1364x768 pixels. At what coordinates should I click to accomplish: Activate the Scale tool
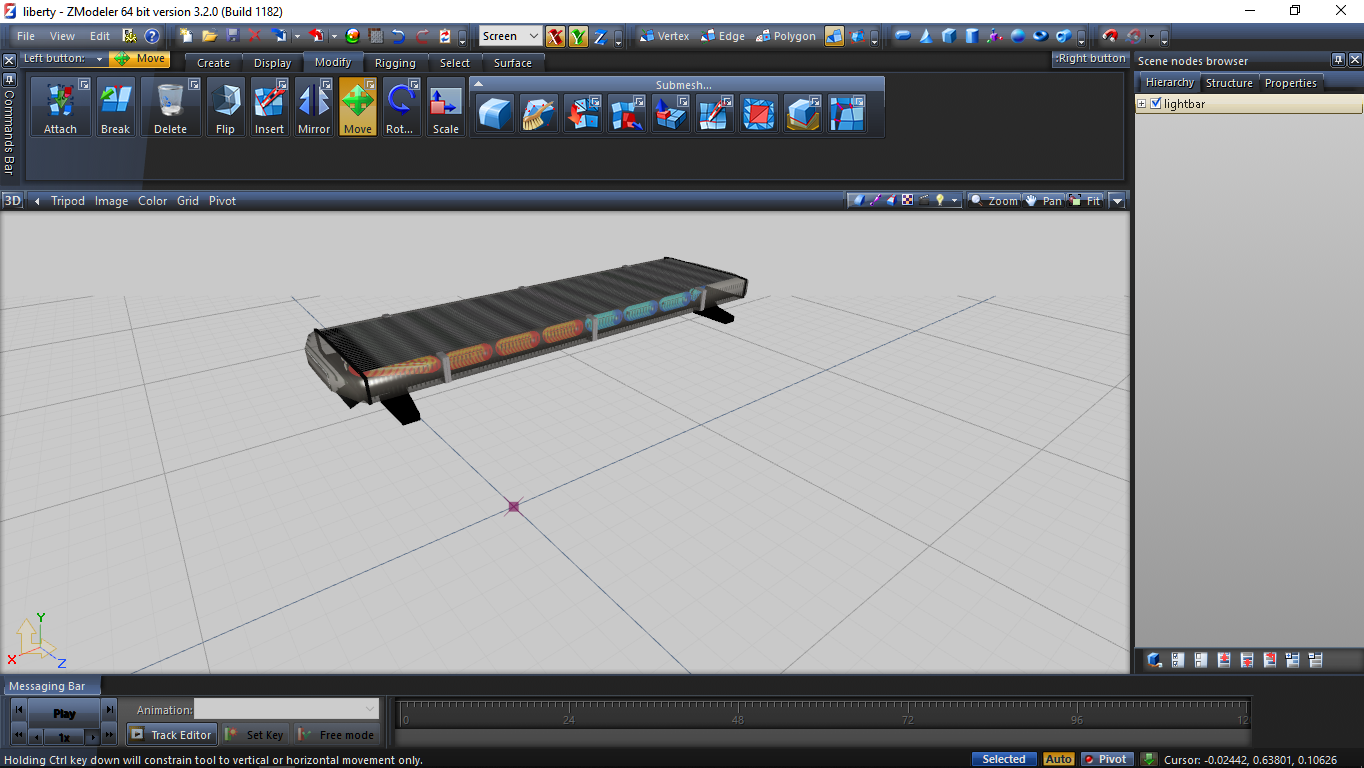click(x=445, y=107)
